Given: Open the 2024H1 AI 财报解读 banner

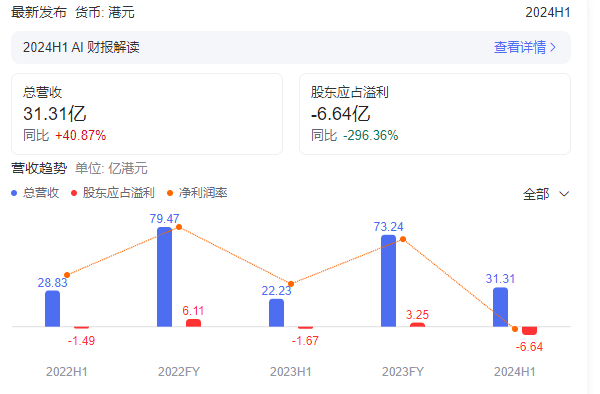Looking at the screenshot, I should (x=291, y=47).
